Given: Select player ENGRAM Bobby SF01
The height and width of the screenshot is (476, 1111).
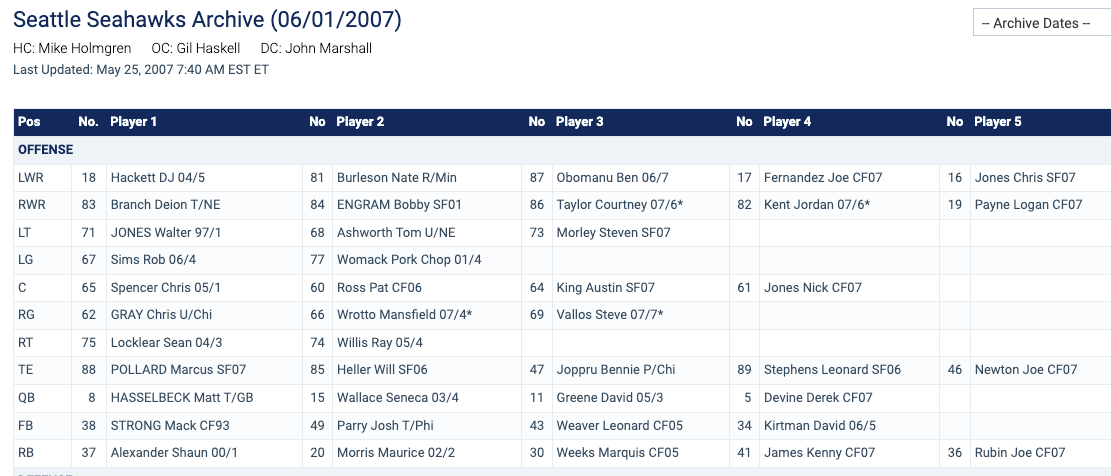Looking at the screenshot, I should (399, 205).
